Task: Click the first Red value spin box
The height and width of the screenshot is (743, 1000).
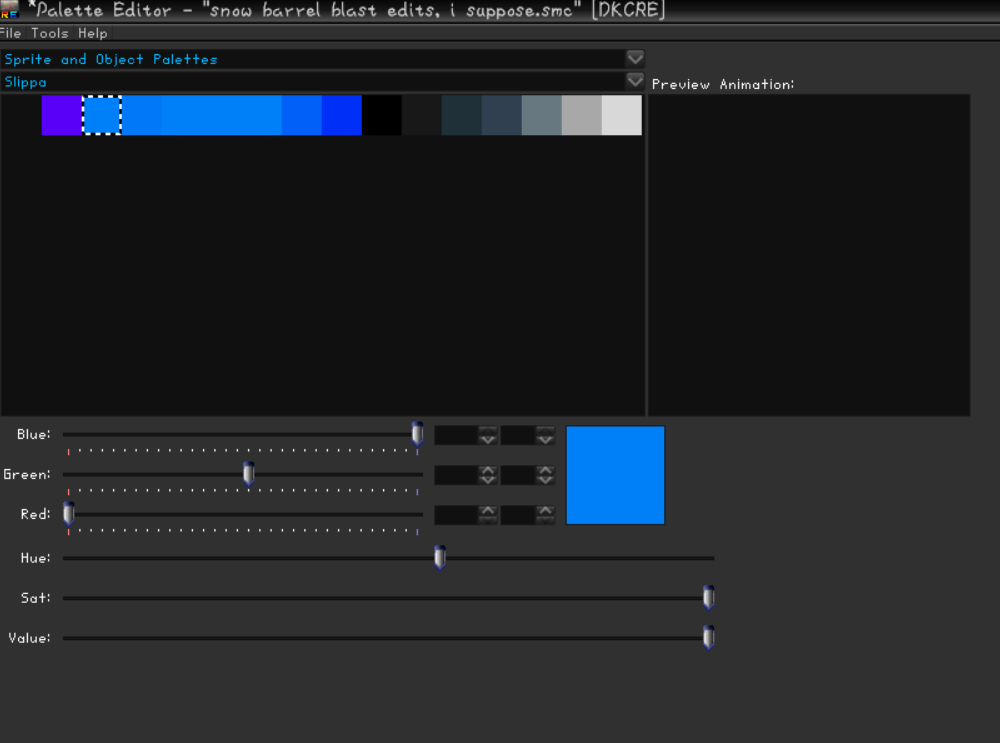Action: [456, 515]
